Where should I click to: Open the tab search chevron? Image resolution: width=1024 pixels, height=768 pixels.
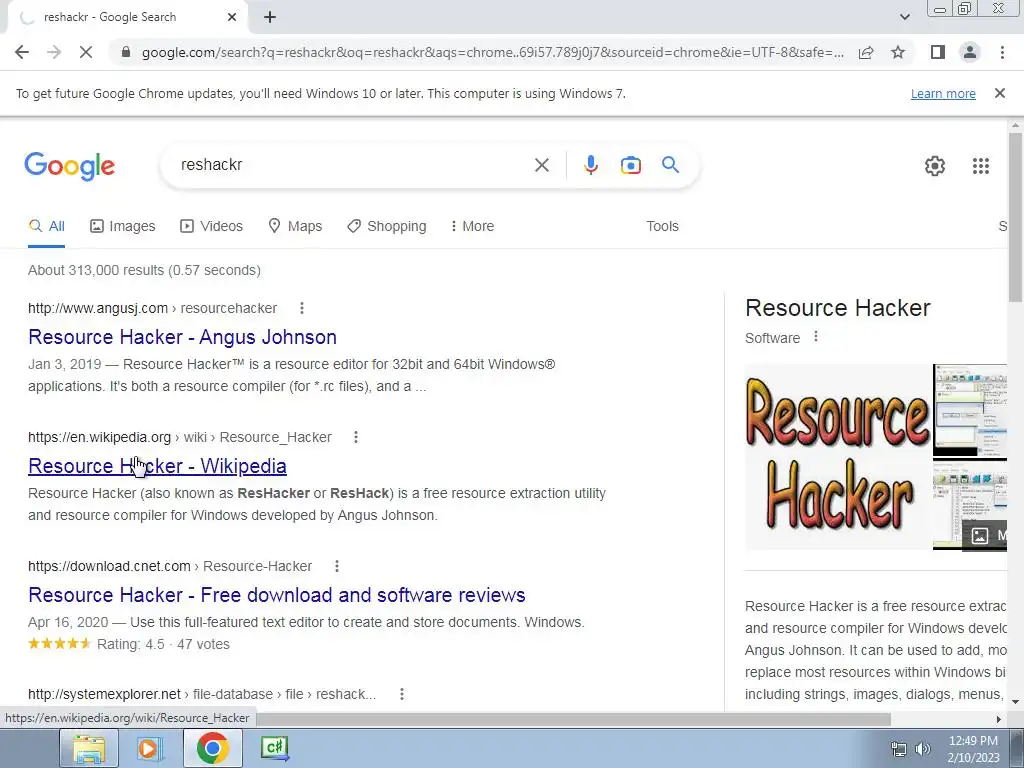pos(904,17)
